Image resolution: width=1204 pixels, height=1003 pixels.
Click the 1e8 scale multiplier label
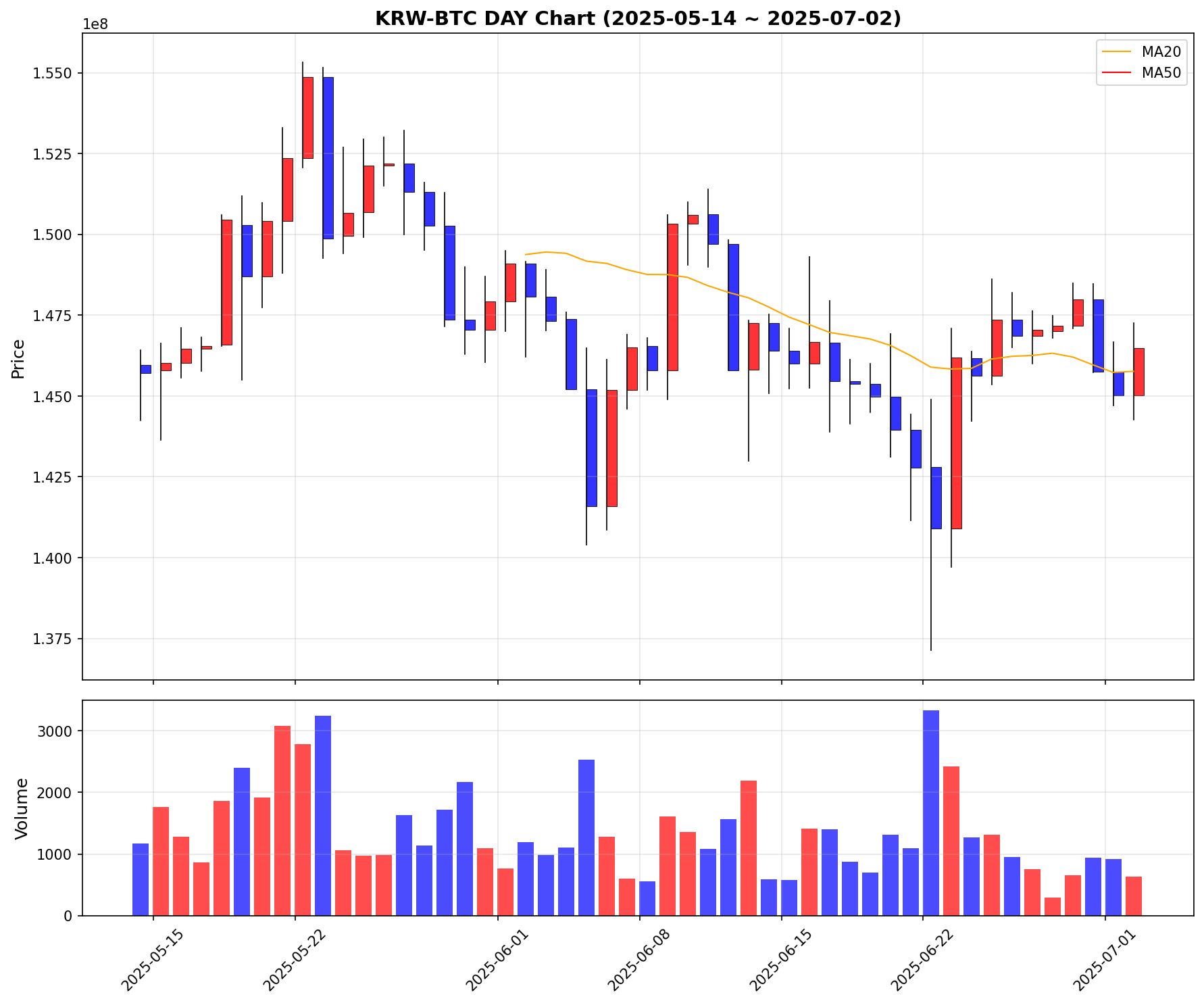click(95, 24)
